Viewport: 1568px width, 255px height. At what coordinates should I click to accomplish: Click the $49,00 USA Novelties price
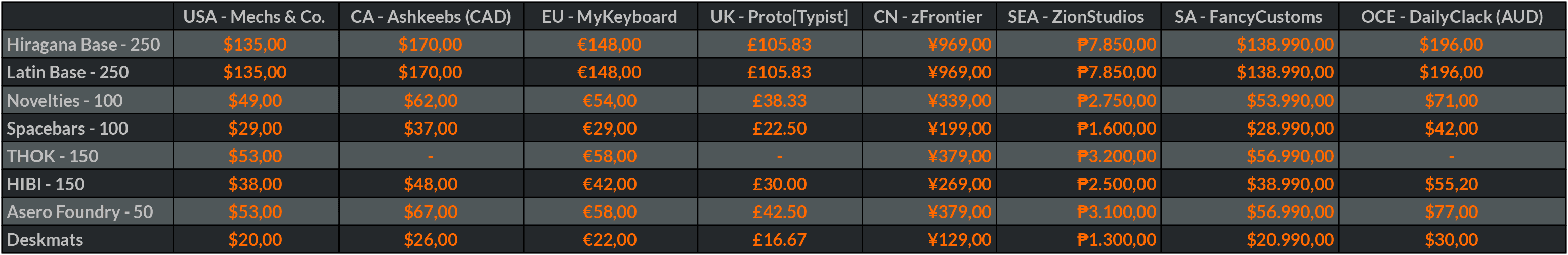point(255,100)
